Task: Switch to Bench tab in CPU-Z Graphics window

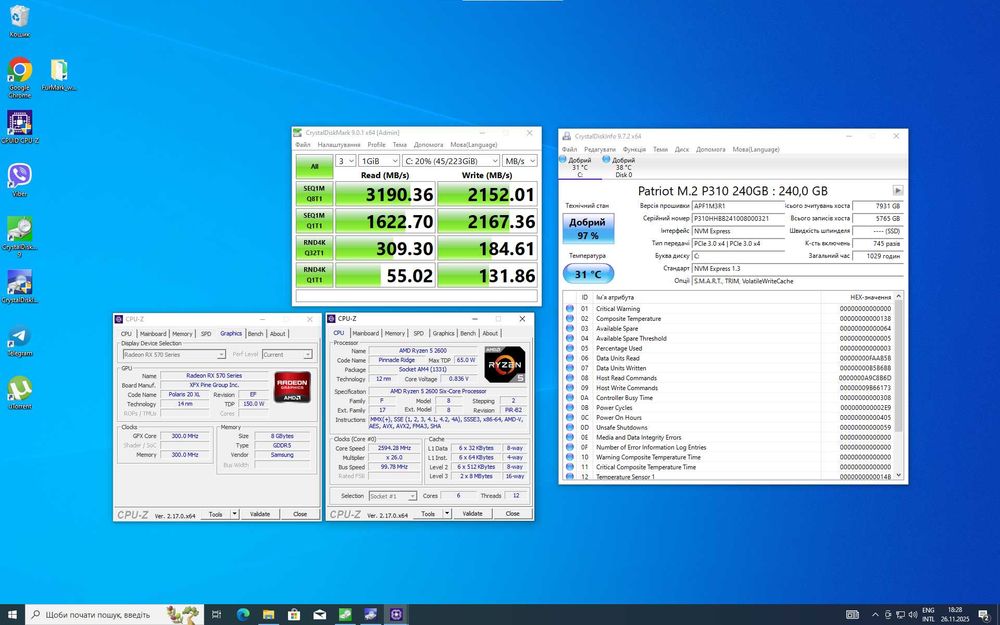Action: (255, 334)
